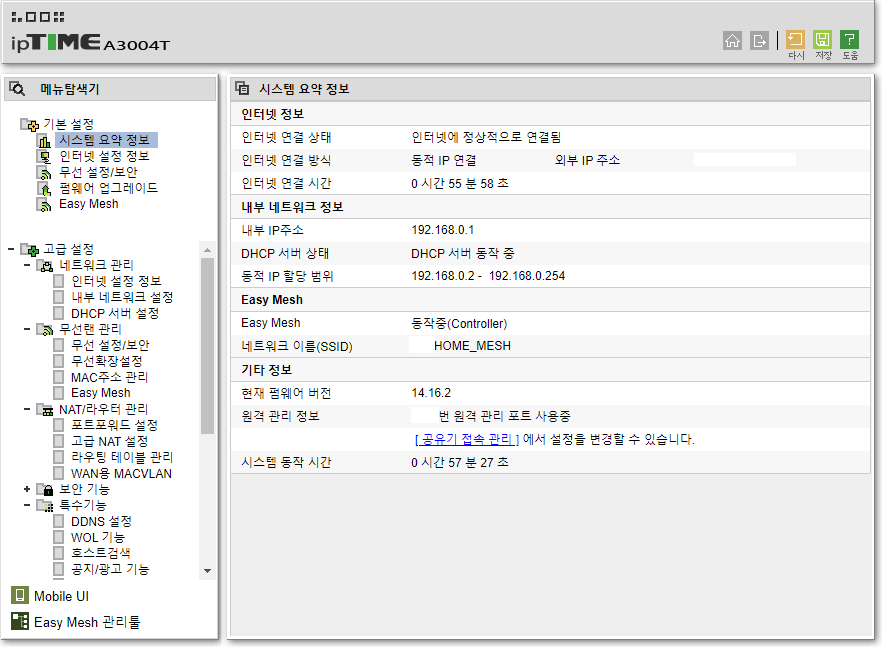Viewport: 884px width, 649px height.
Task: Select DHCP 서버 설정 menu item
Action: [114, 313]
